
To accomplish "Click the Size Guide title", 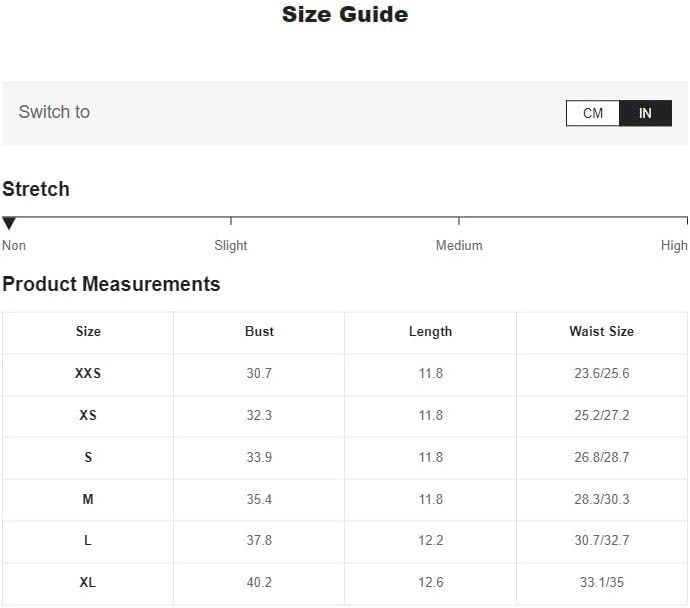I will (345, 15).
